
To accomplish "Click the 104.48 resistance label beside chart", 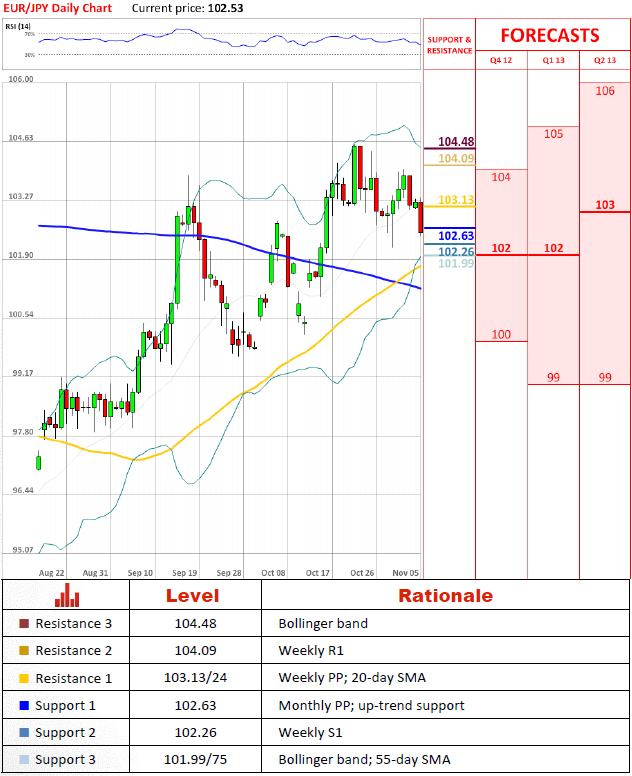I will (x=456, y=142).
